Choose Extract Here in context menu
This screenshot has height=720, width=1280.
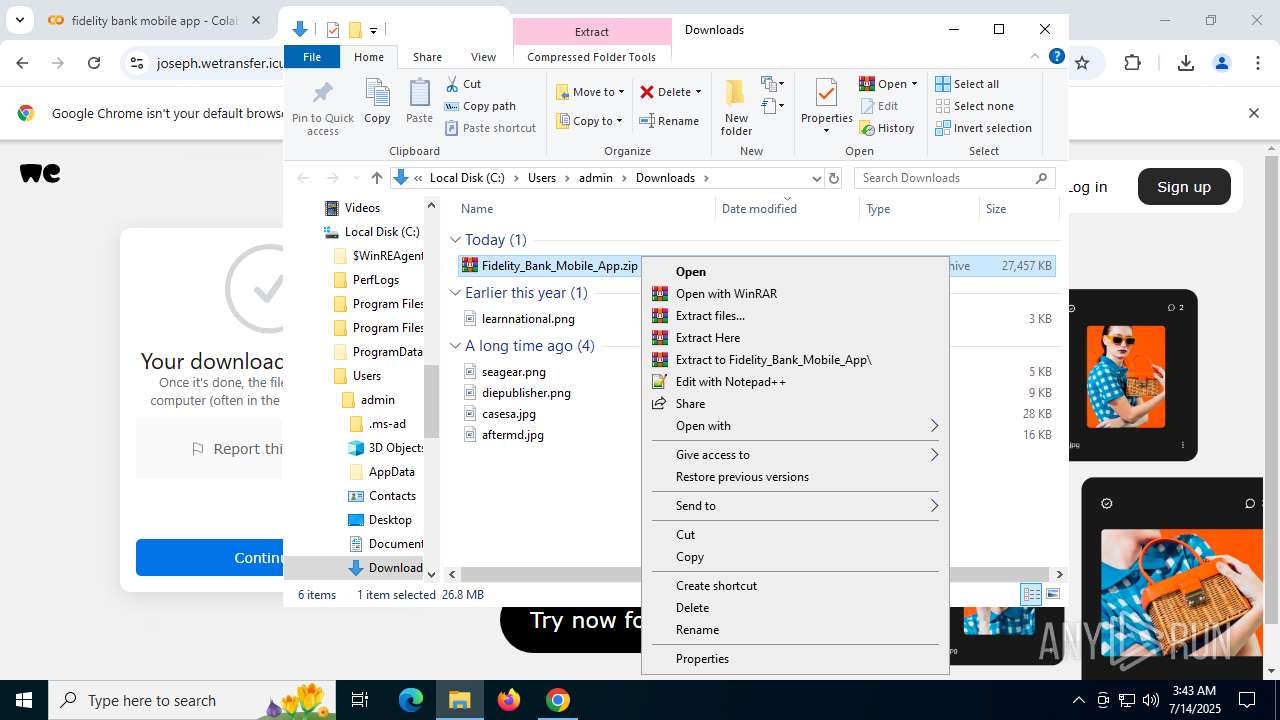click(x=795, y=338)
